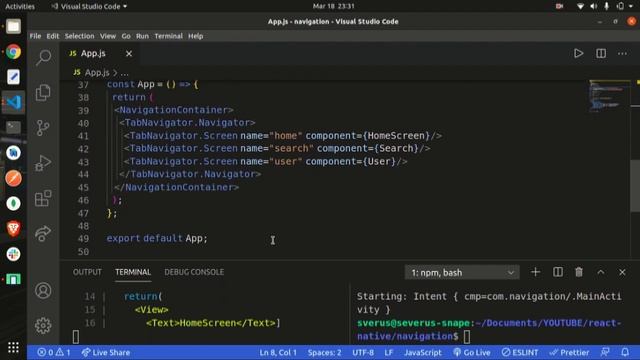Open the View menu
The height and width of the screenshot is (360, 640).
click(x=108, y=36)
